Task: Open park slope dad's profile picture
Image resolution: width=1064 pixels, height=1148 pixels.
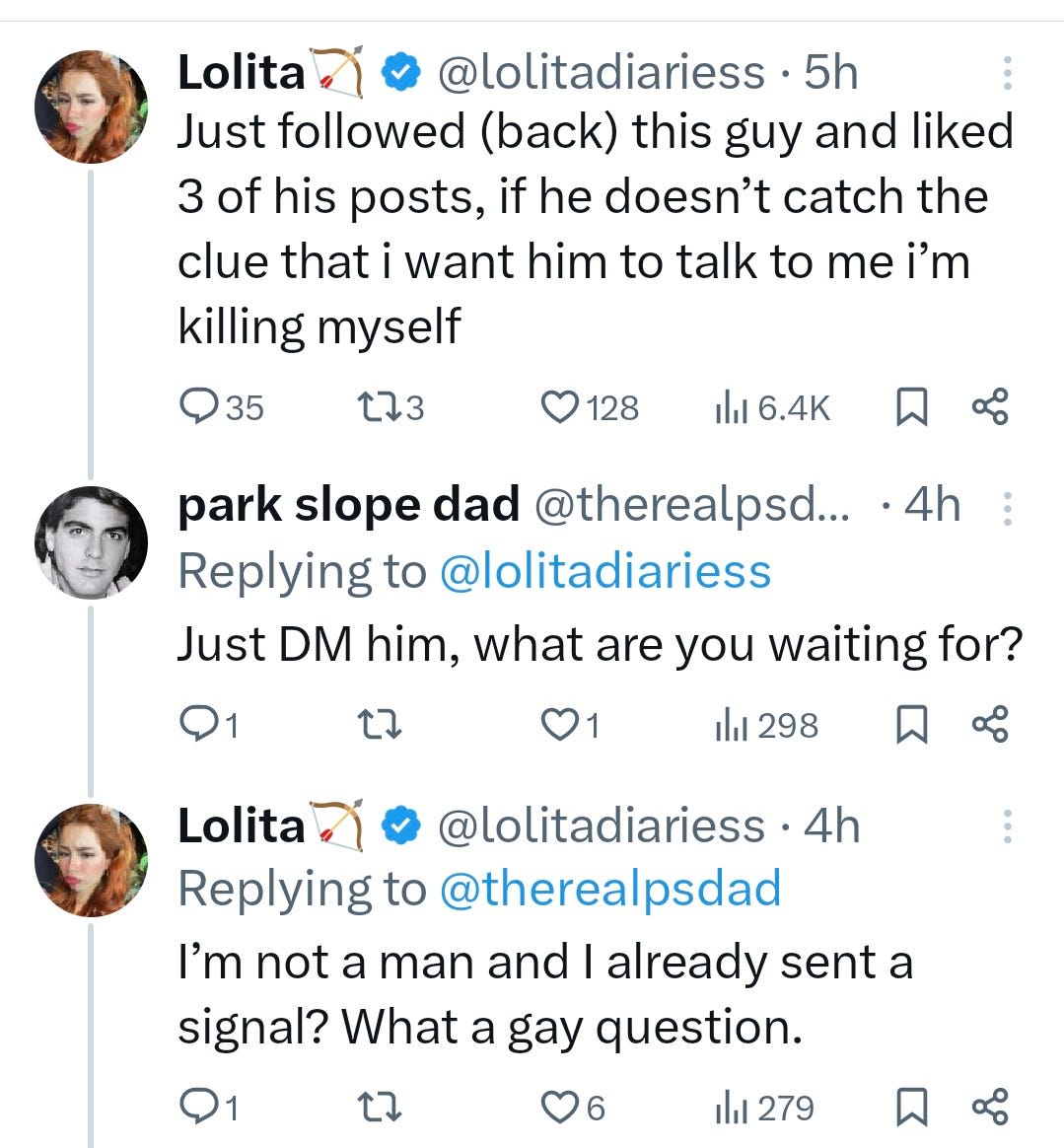Action: [x=91, y=541]
